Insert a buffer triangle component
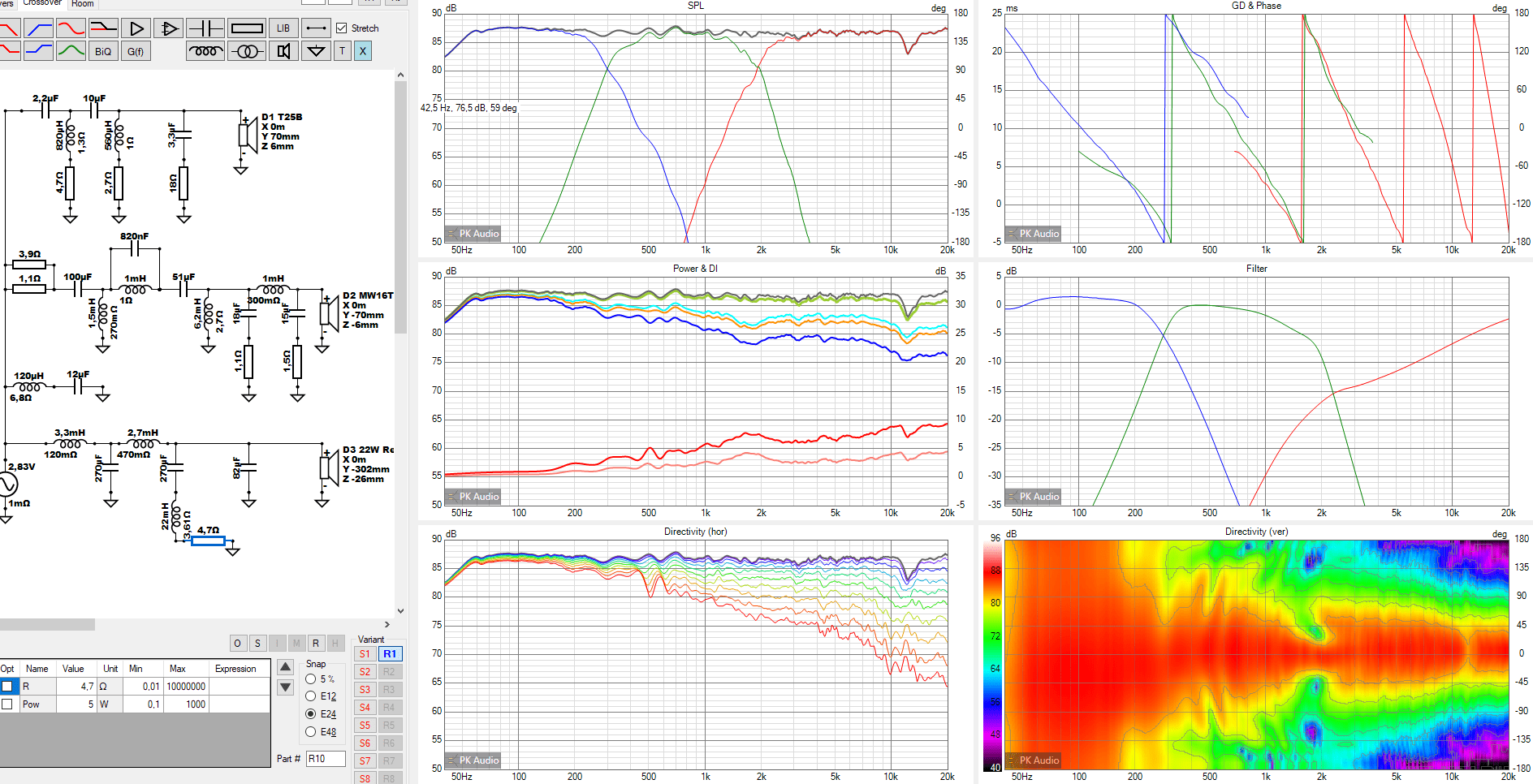The width and height of the screenshot is (1533, 784). [136, 28]
